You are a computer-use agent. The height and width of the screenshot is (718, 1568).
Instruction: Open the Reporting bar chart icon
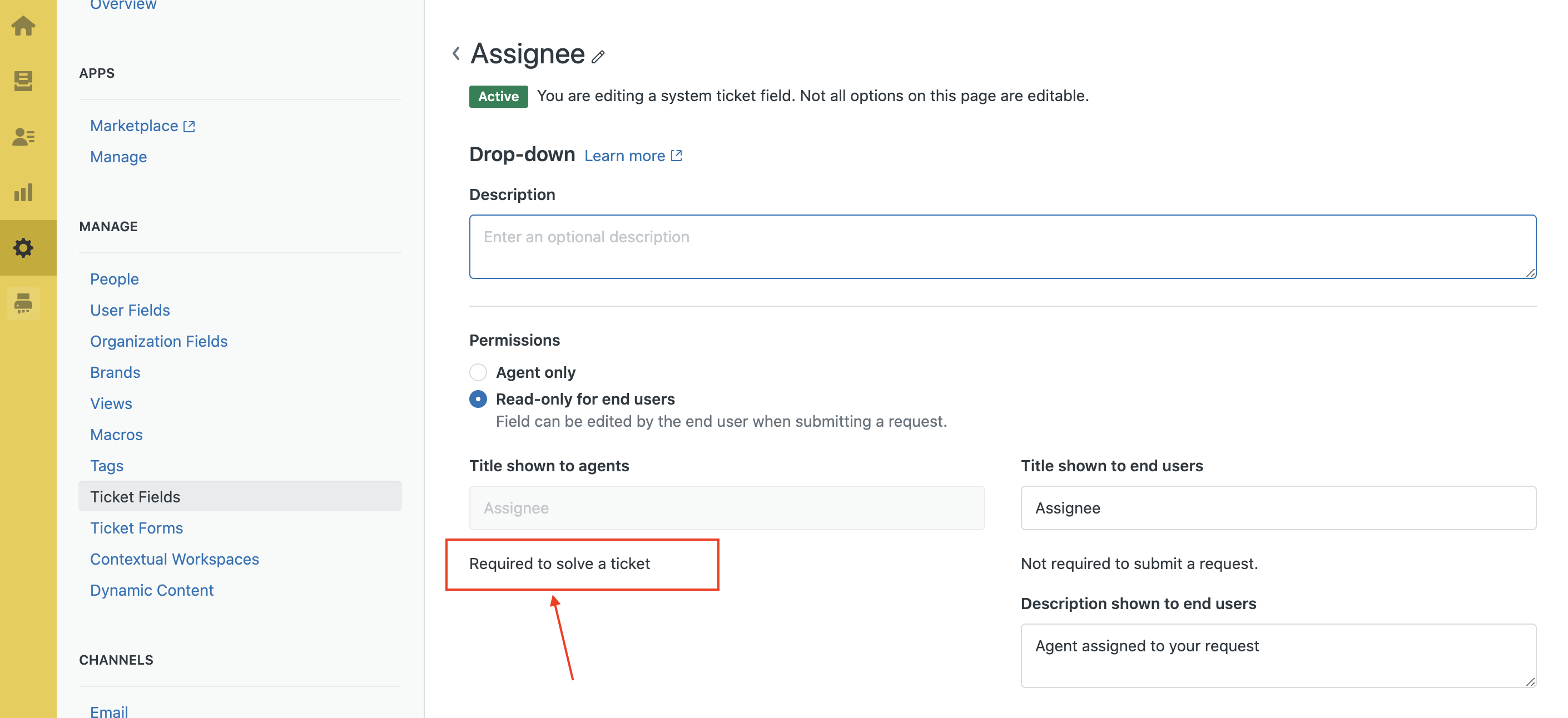click(x=23, y=192)
